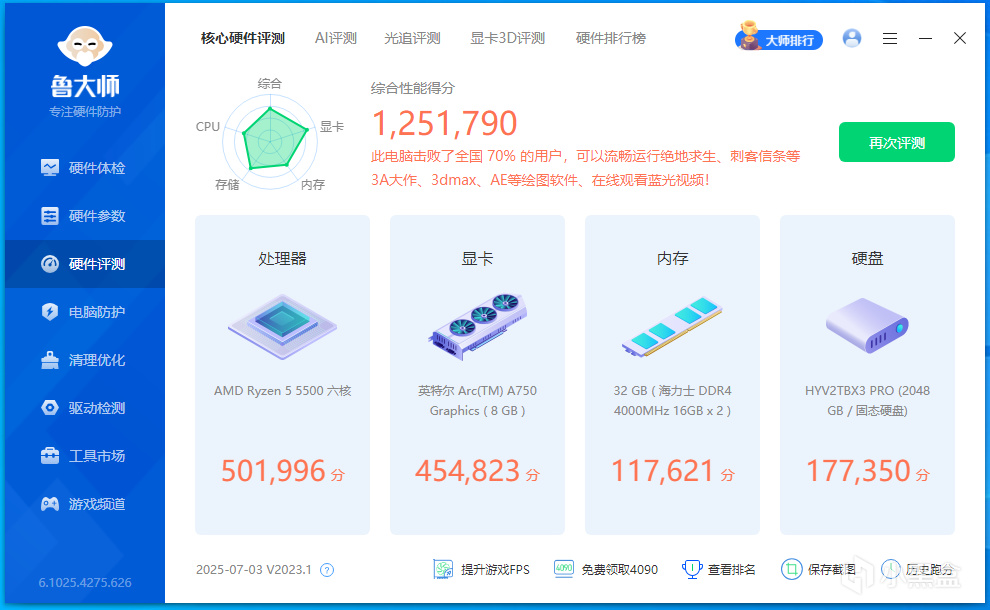The image size is (990, 610).
Task: Switch to the AI评测 tab
Action: coord(336,39)
